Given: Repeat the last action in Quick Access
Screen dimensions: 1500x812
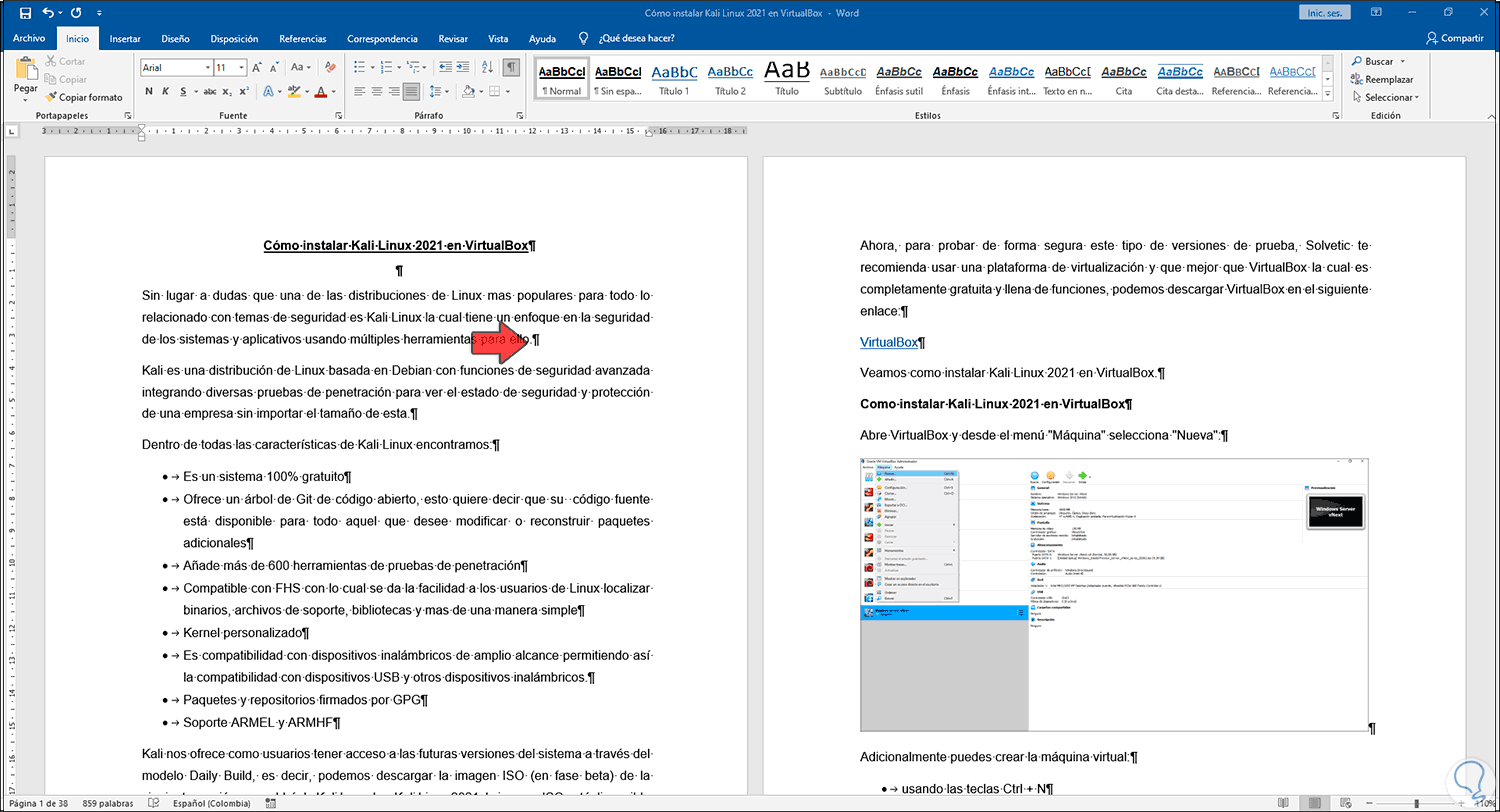Looking at the screenshot, I should 77,12.
